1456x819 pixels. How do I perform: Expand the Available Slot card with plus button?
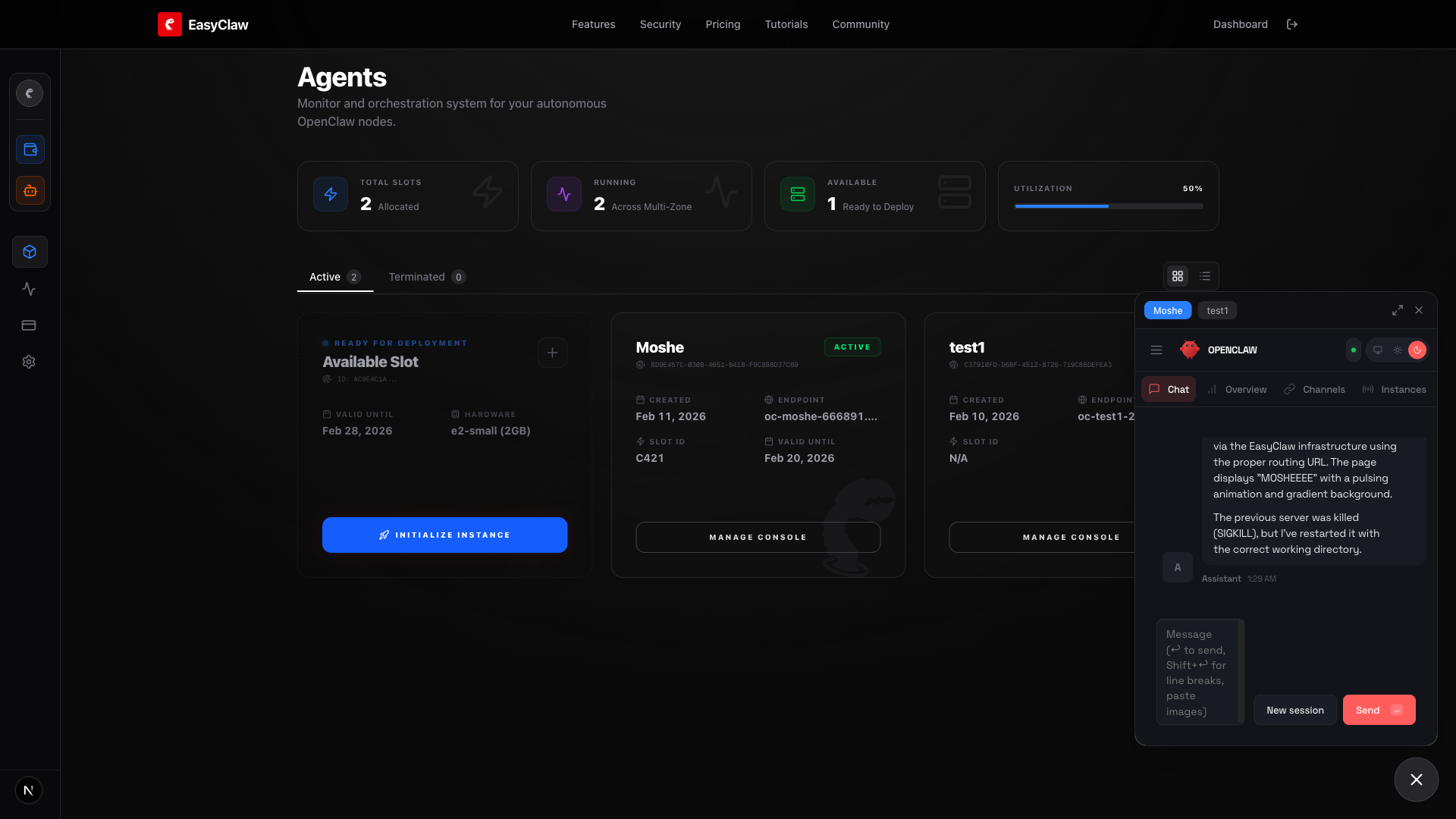(552, 353)
